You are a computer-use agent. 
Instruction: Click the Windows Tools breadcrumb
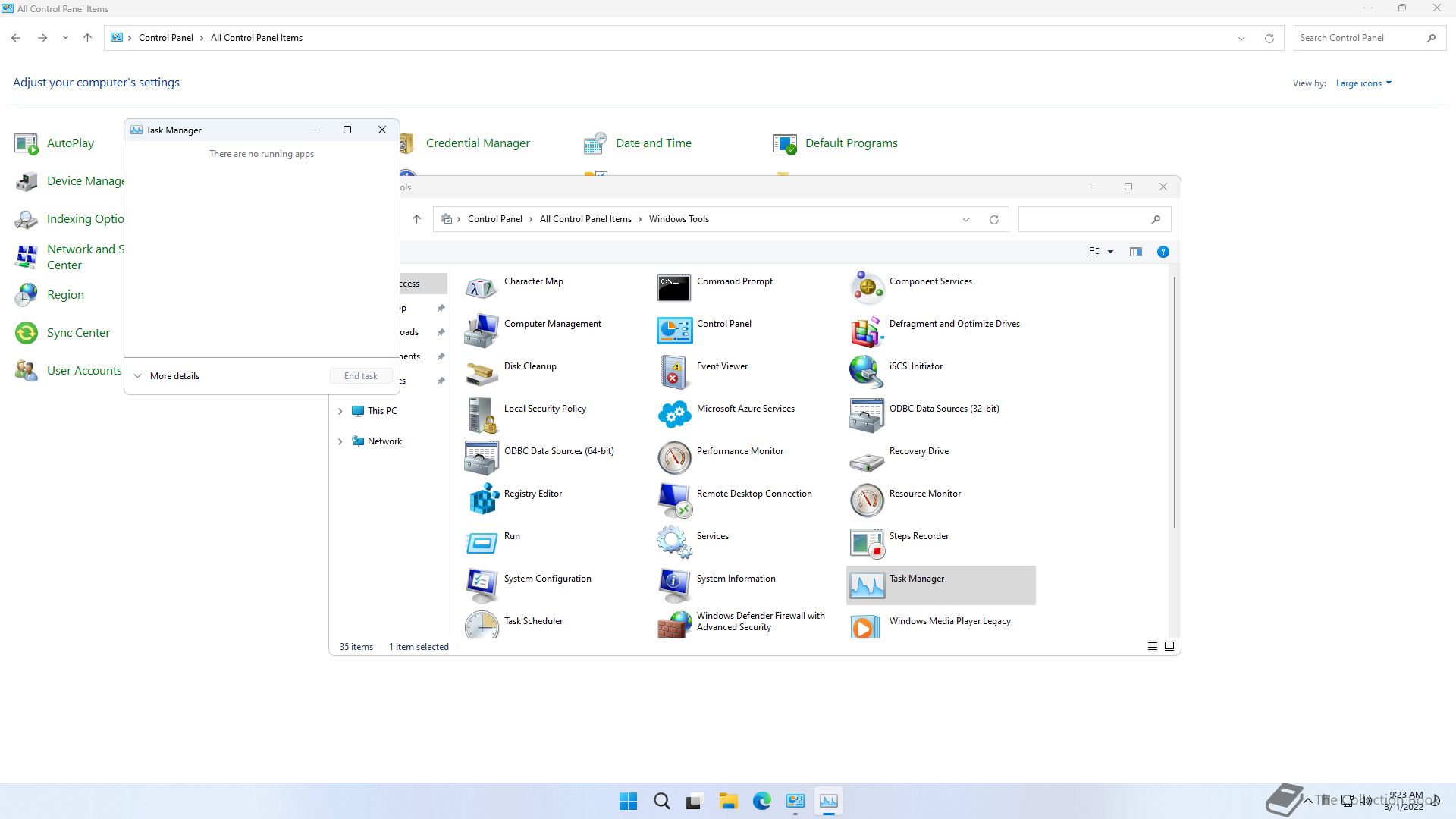679,219
